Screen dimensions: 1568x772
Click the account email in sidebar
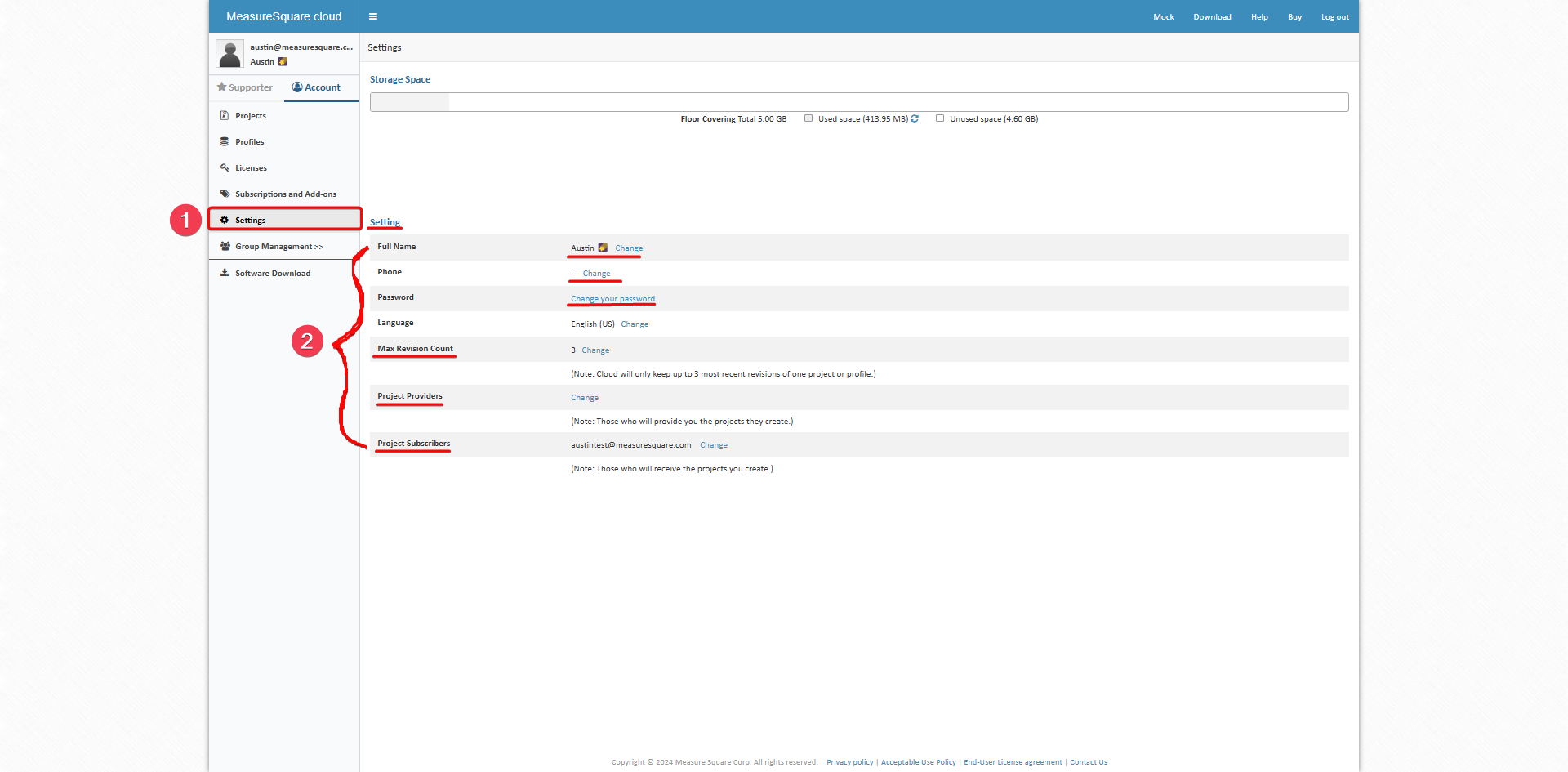click(301, 47)
